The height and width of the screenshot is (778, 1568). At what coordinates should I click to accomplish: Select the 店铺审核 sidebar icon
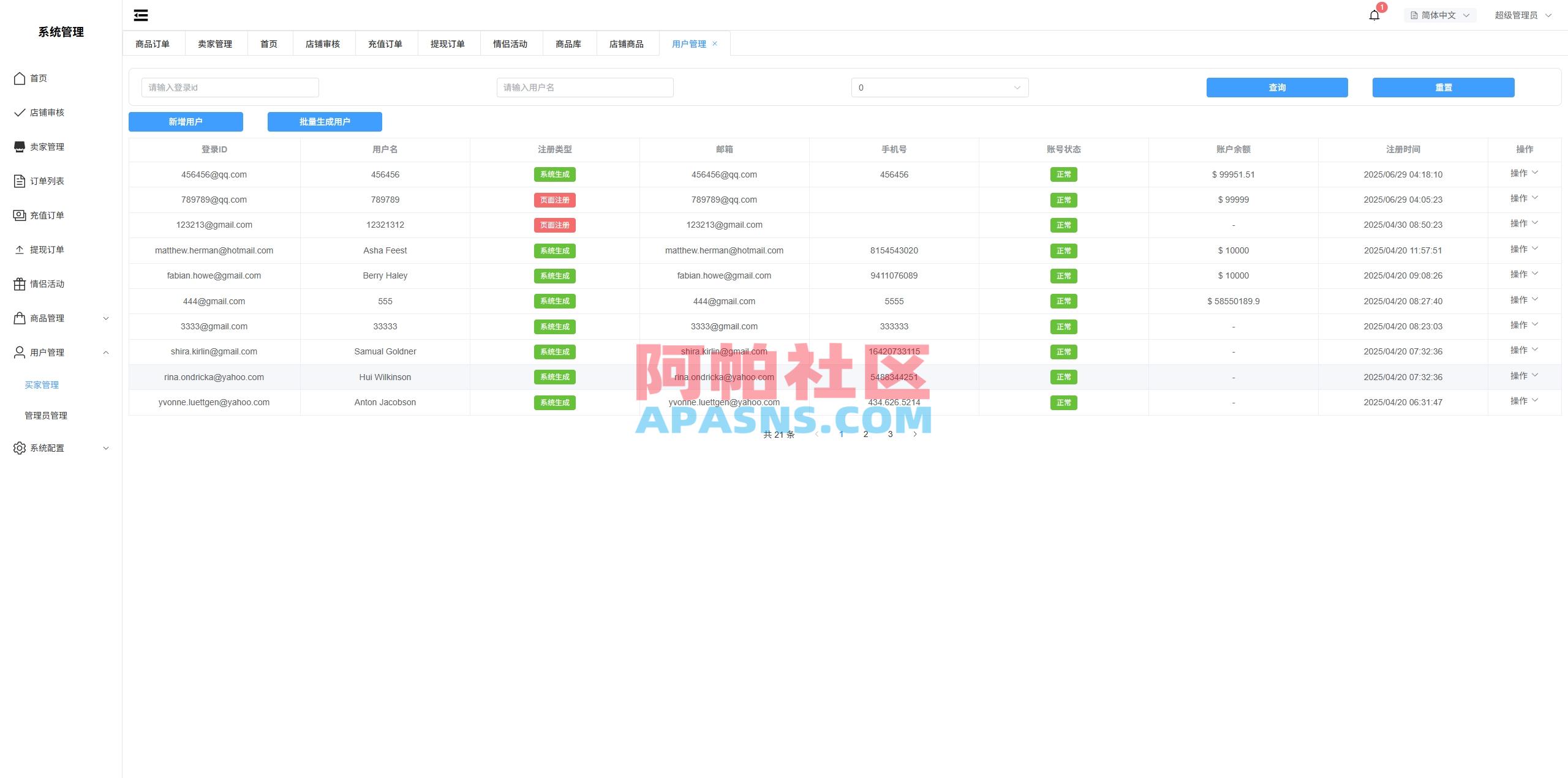point(19,113)
